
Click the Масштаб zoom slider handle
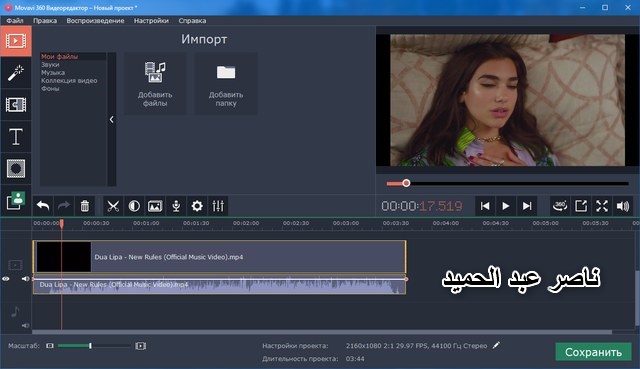click(x=90, y=346)
